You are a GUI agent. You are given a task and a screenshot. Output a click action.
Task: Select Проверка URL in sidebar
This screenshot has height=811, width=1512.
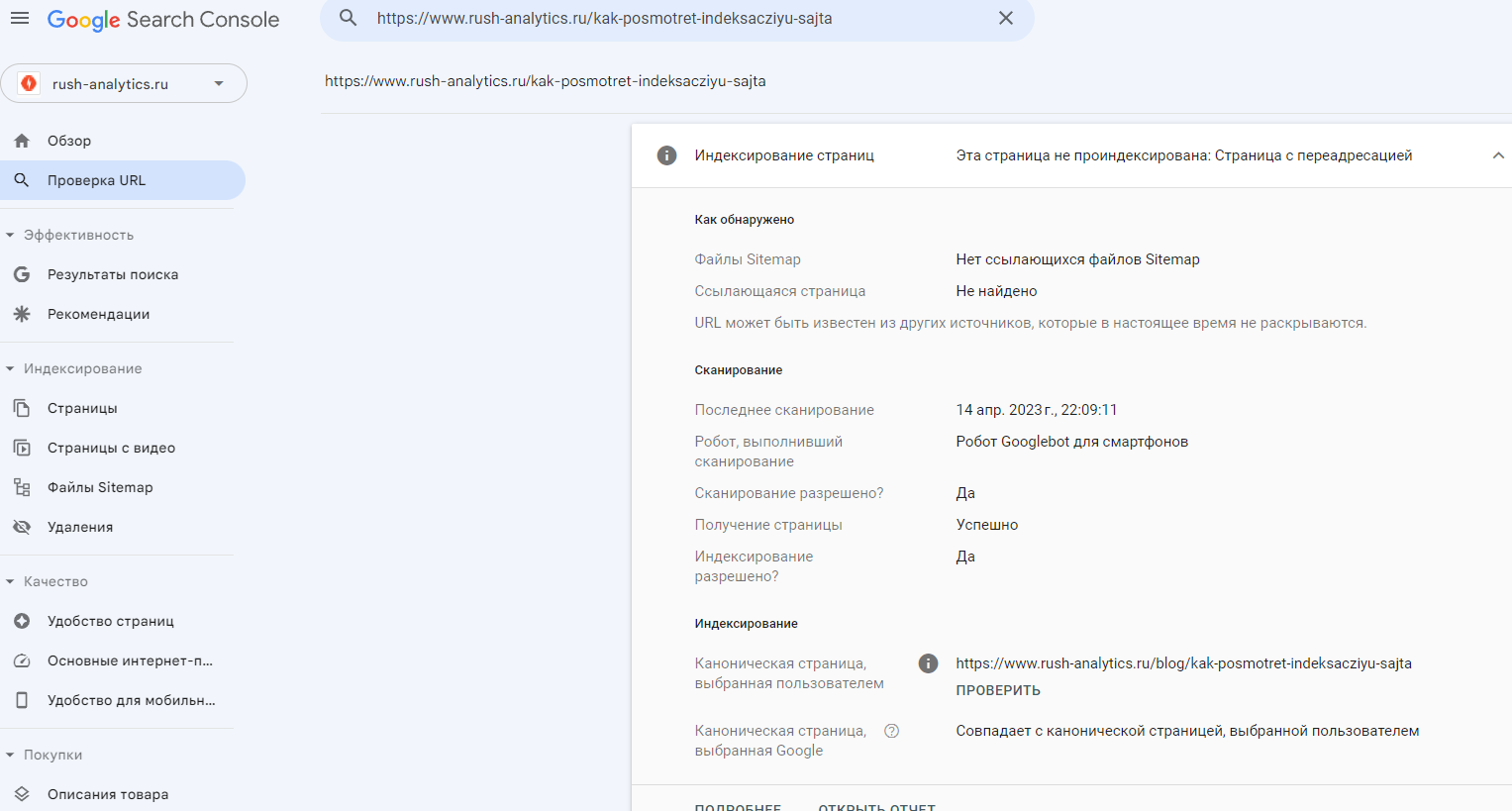tap(96, 180)
